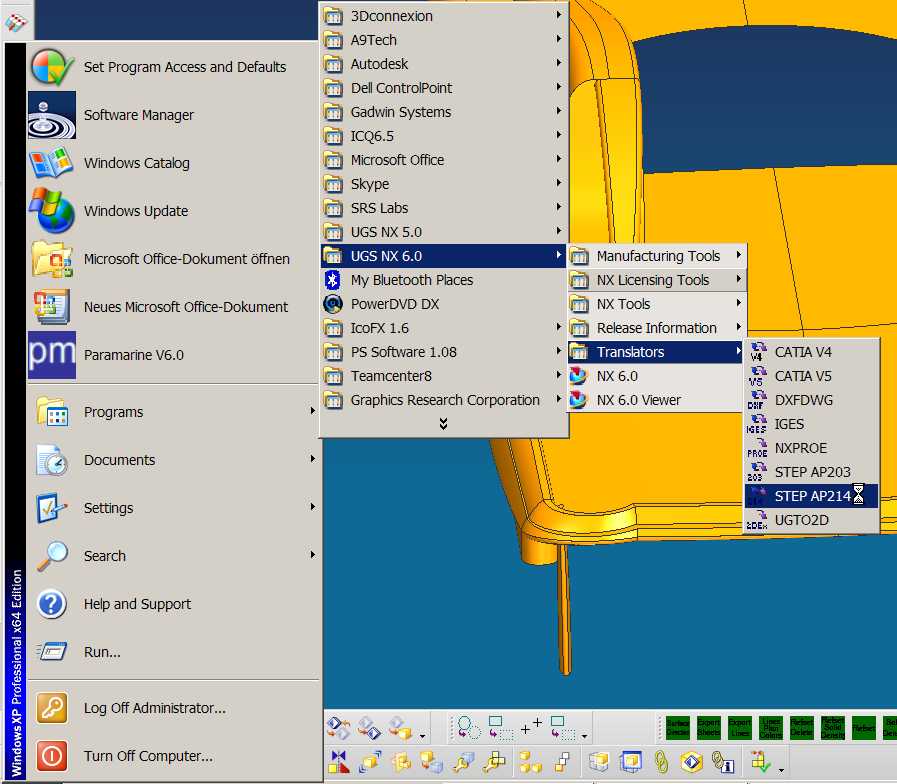
Task: Expand the Documents submenu arrow
Action: 312,459
